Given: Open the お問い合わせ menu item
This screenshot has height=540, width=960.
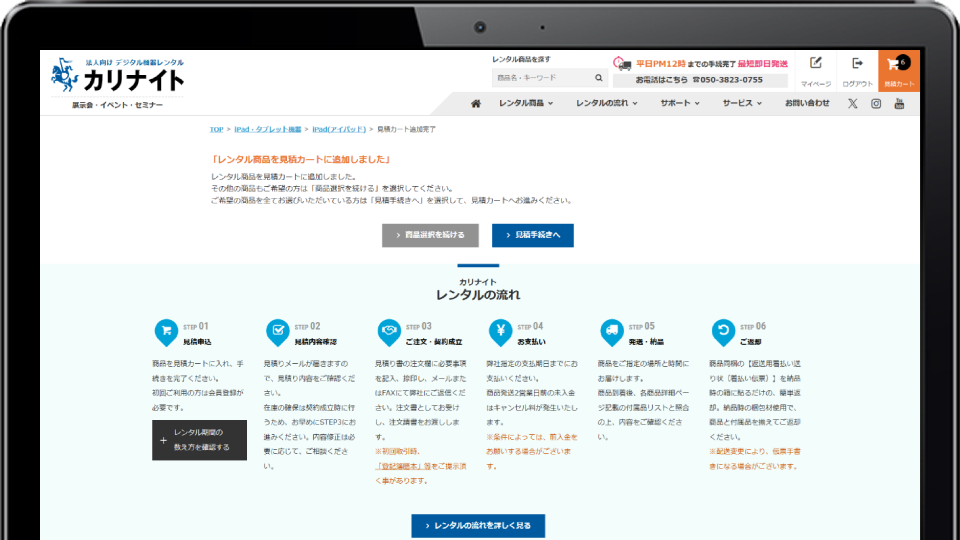Looking at the screenshot, I should (807, 103).
